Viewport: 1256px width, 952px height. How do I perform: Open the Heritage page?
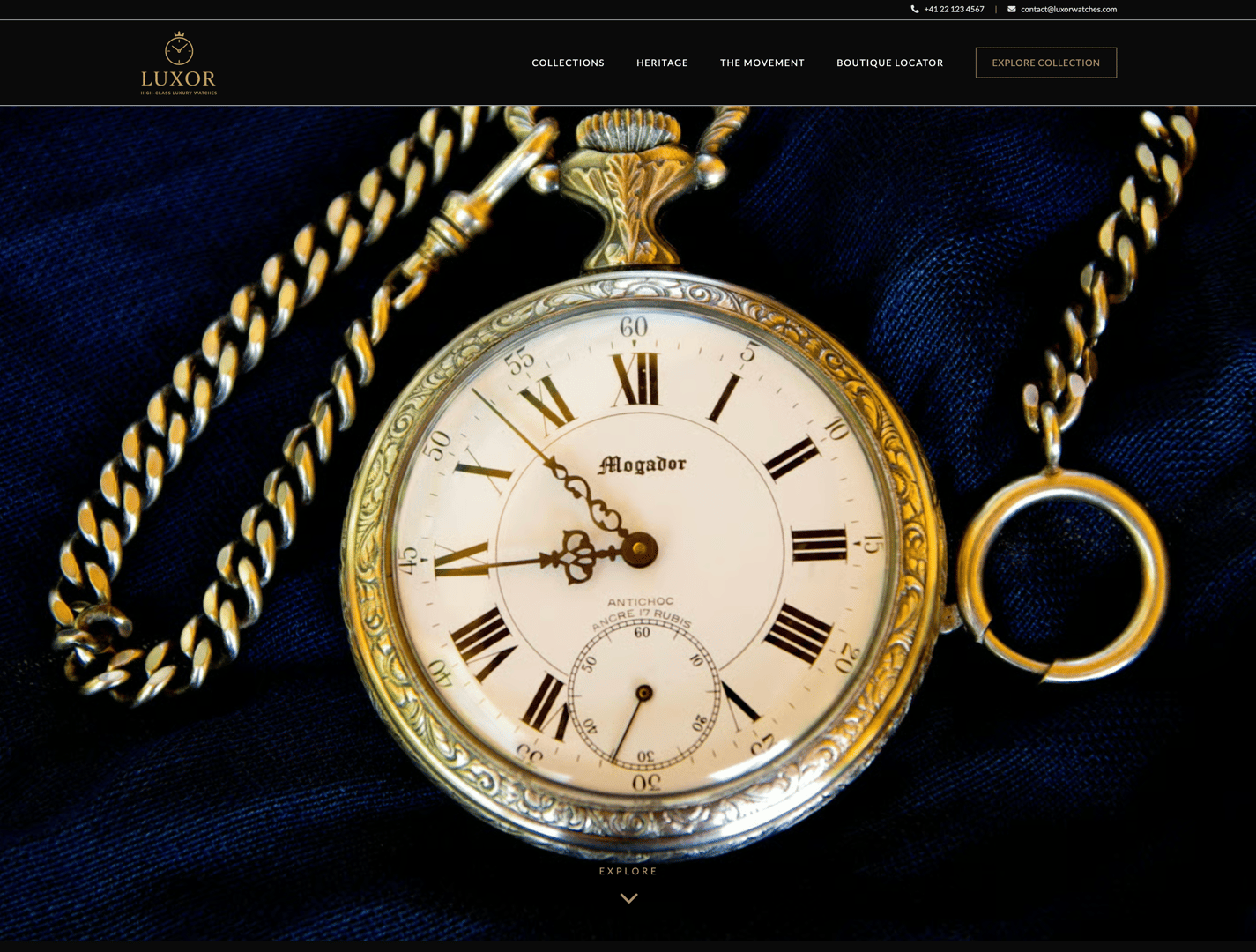click(x=662, y=63)
